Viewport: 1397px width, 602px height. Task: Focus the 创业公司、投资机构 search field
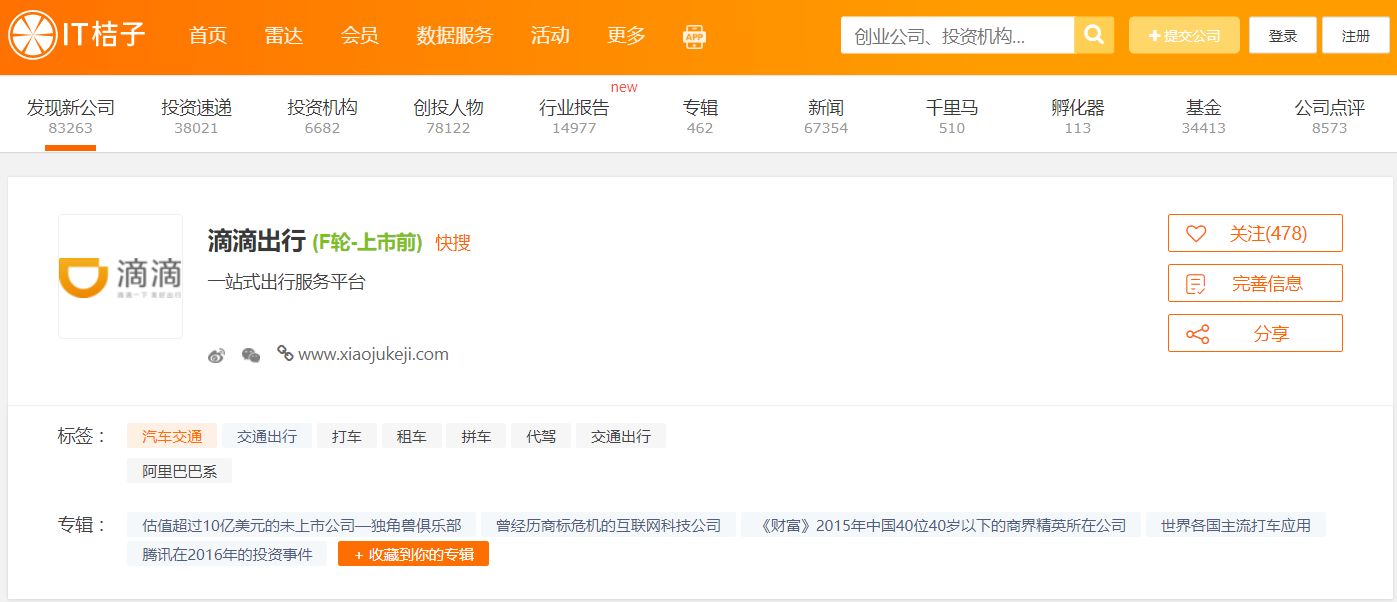click(957, 35)
